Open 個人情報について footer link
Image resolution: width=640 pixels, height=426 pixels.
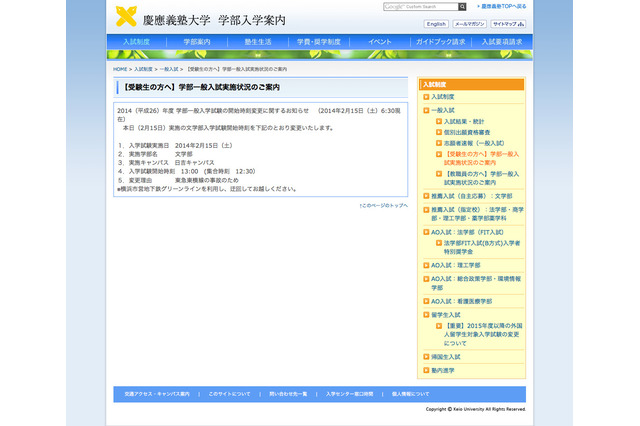(x=411, y=394)
